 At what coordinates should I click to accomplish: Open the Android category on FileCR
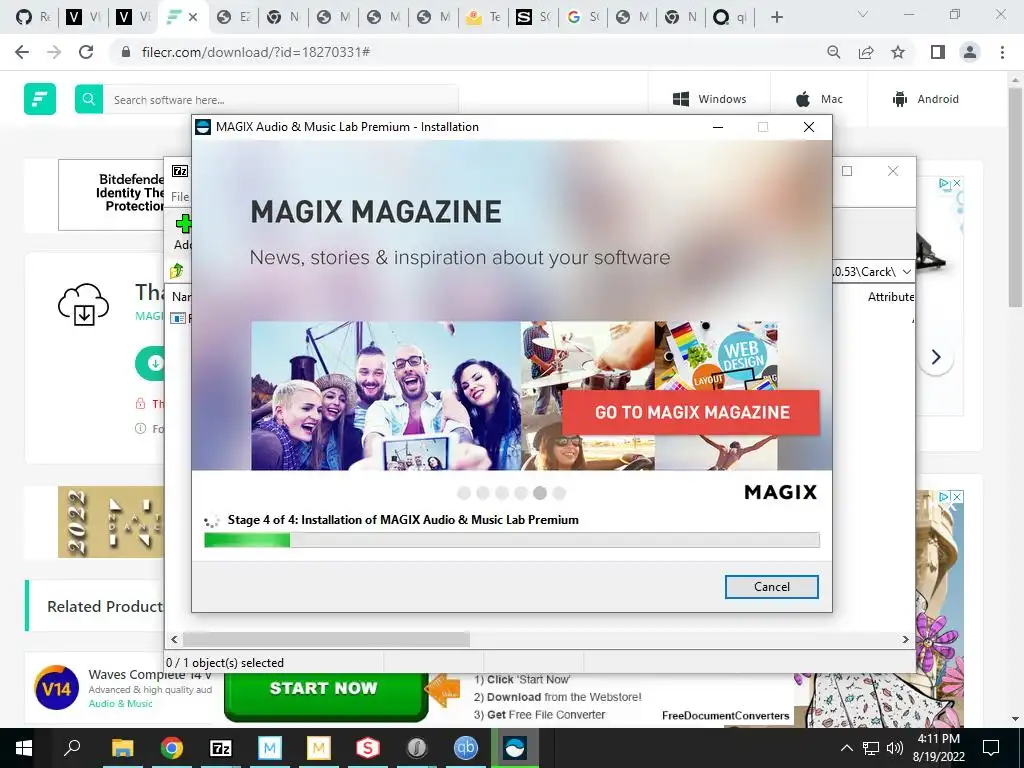coord(925,99)
